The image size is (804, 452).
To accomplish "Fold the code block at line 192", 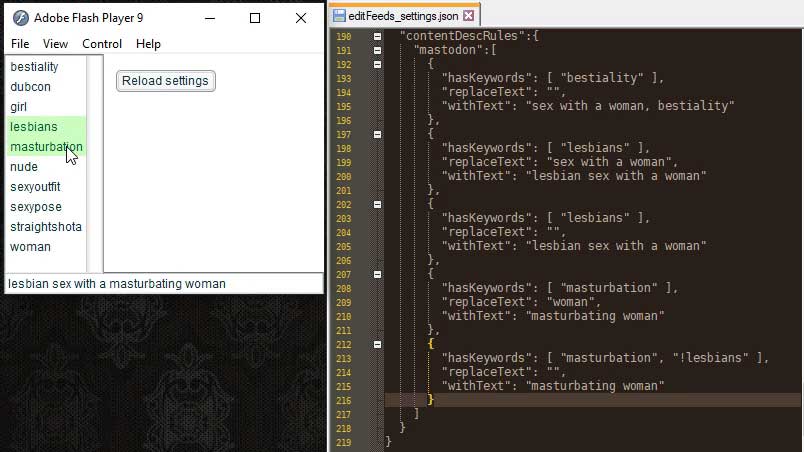I will pyautogui.click(x=377, y=63).
